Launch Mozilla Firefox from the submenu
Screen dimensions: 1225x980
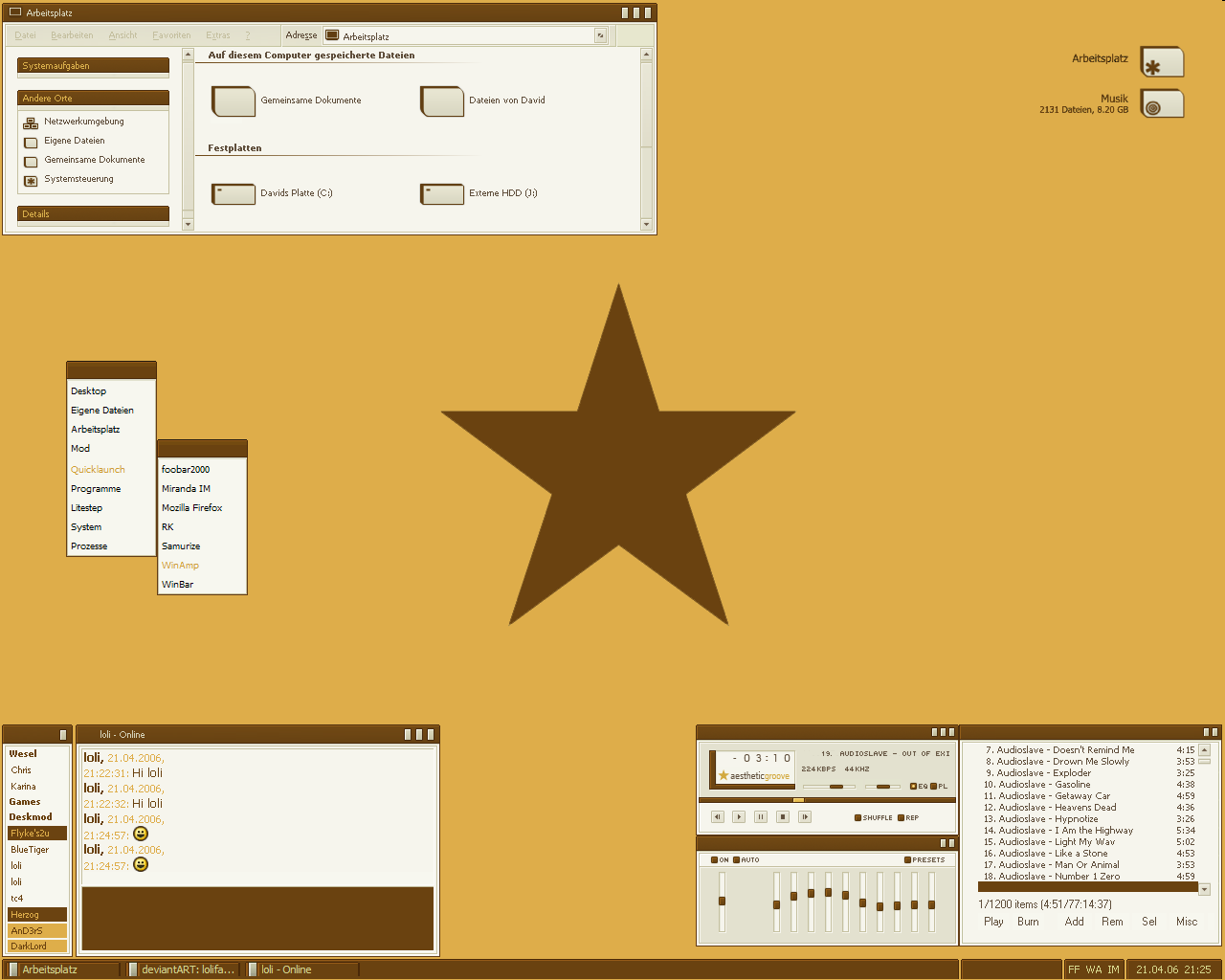(x=192, y=508)
